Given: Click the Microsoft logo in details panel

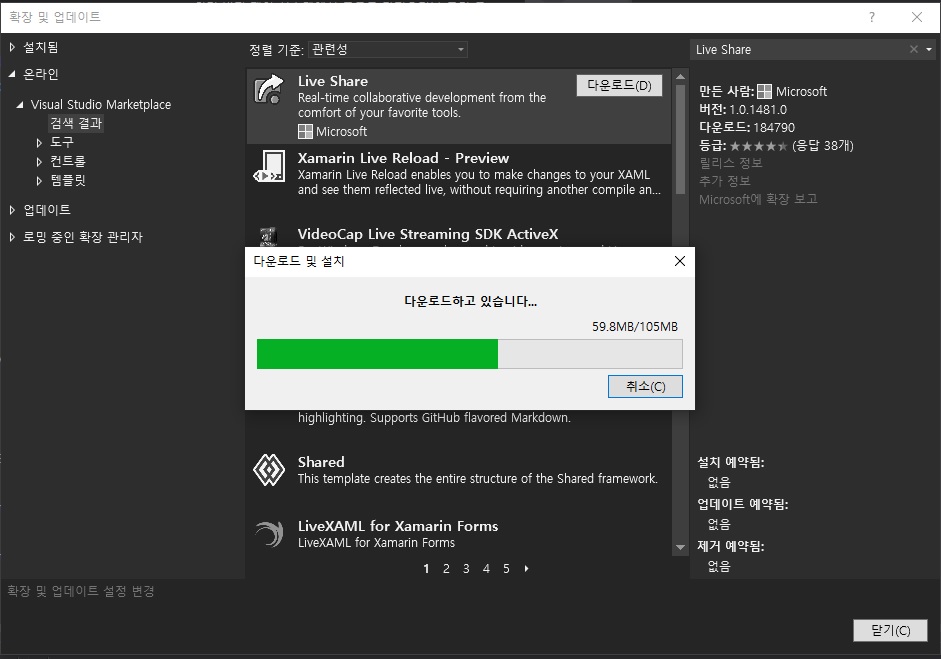Looking at the screenshot, I should tap(764, 92).
